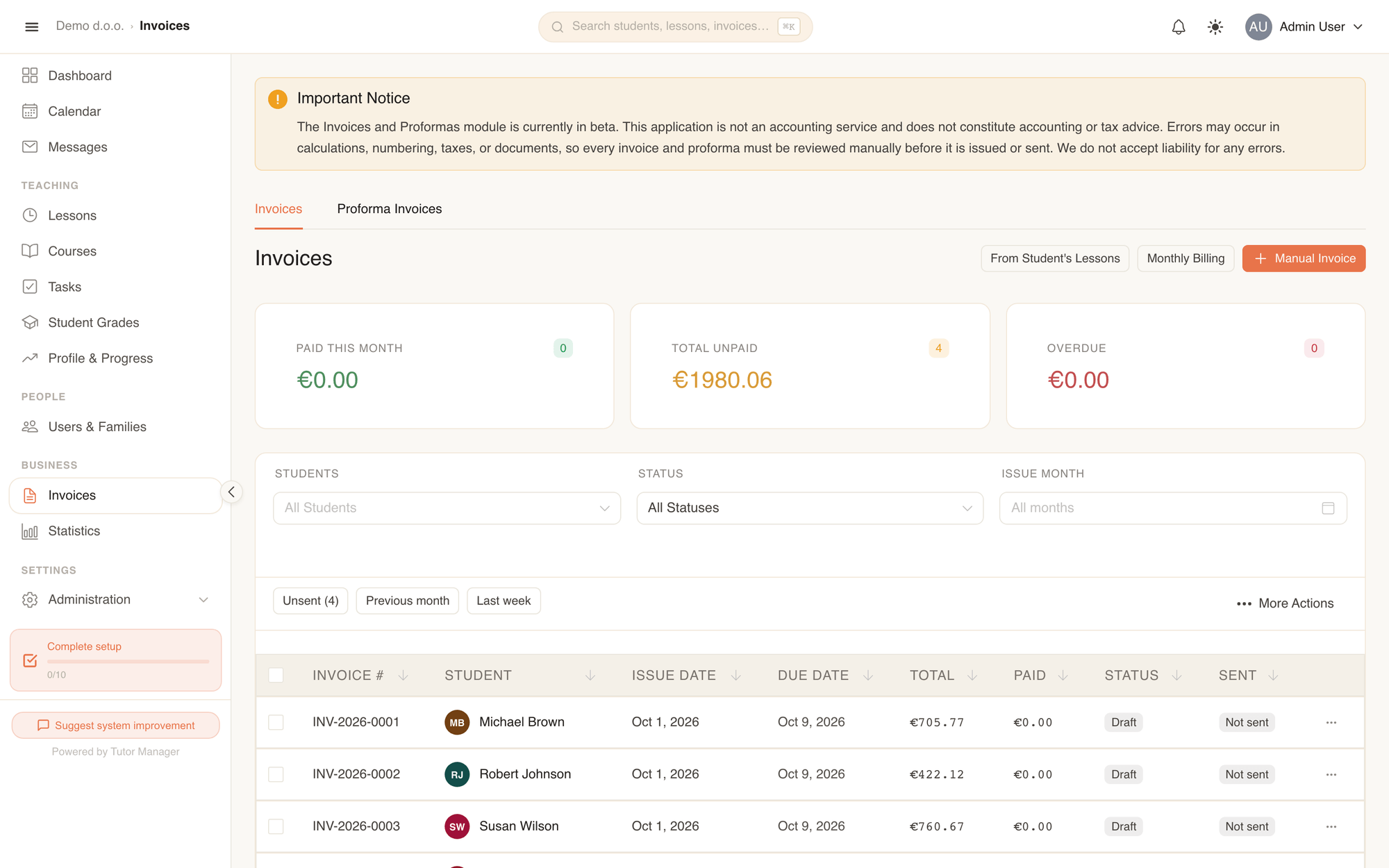Click Suggest system improvement

[x=115, y=725]
